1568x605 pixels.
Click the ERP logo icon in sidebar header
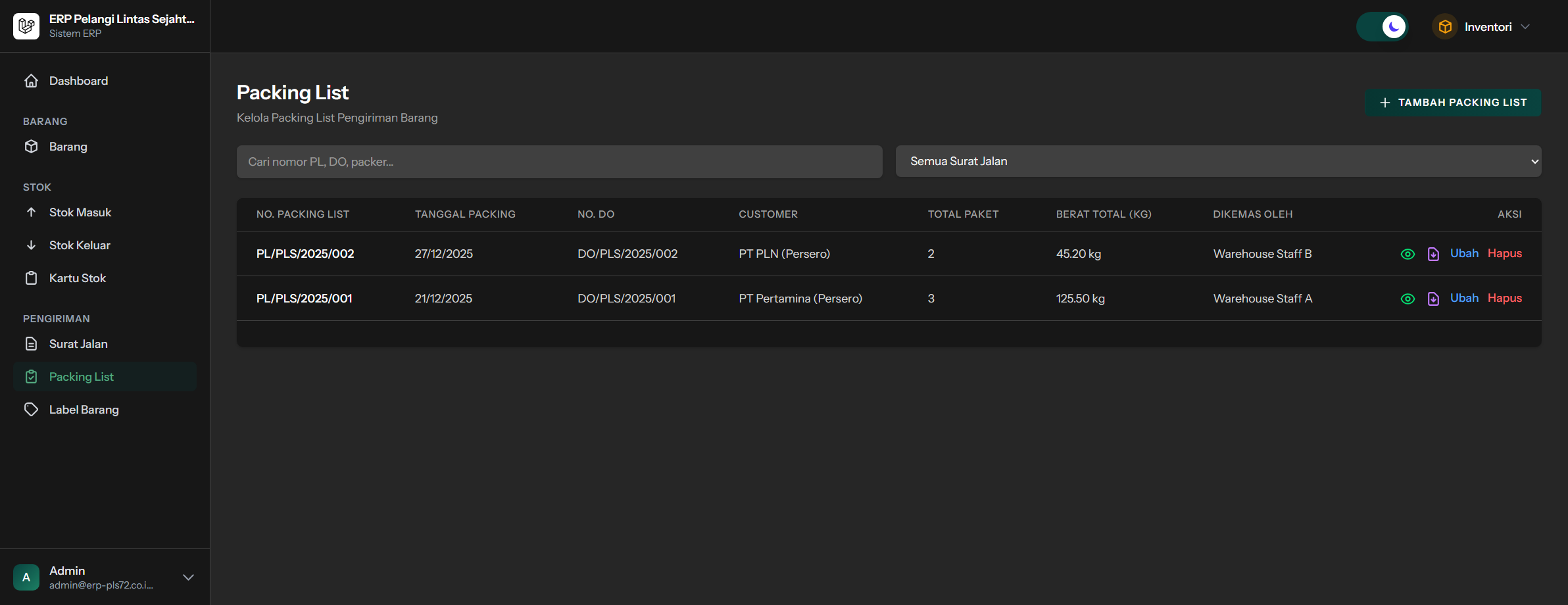tap(26, 26)
